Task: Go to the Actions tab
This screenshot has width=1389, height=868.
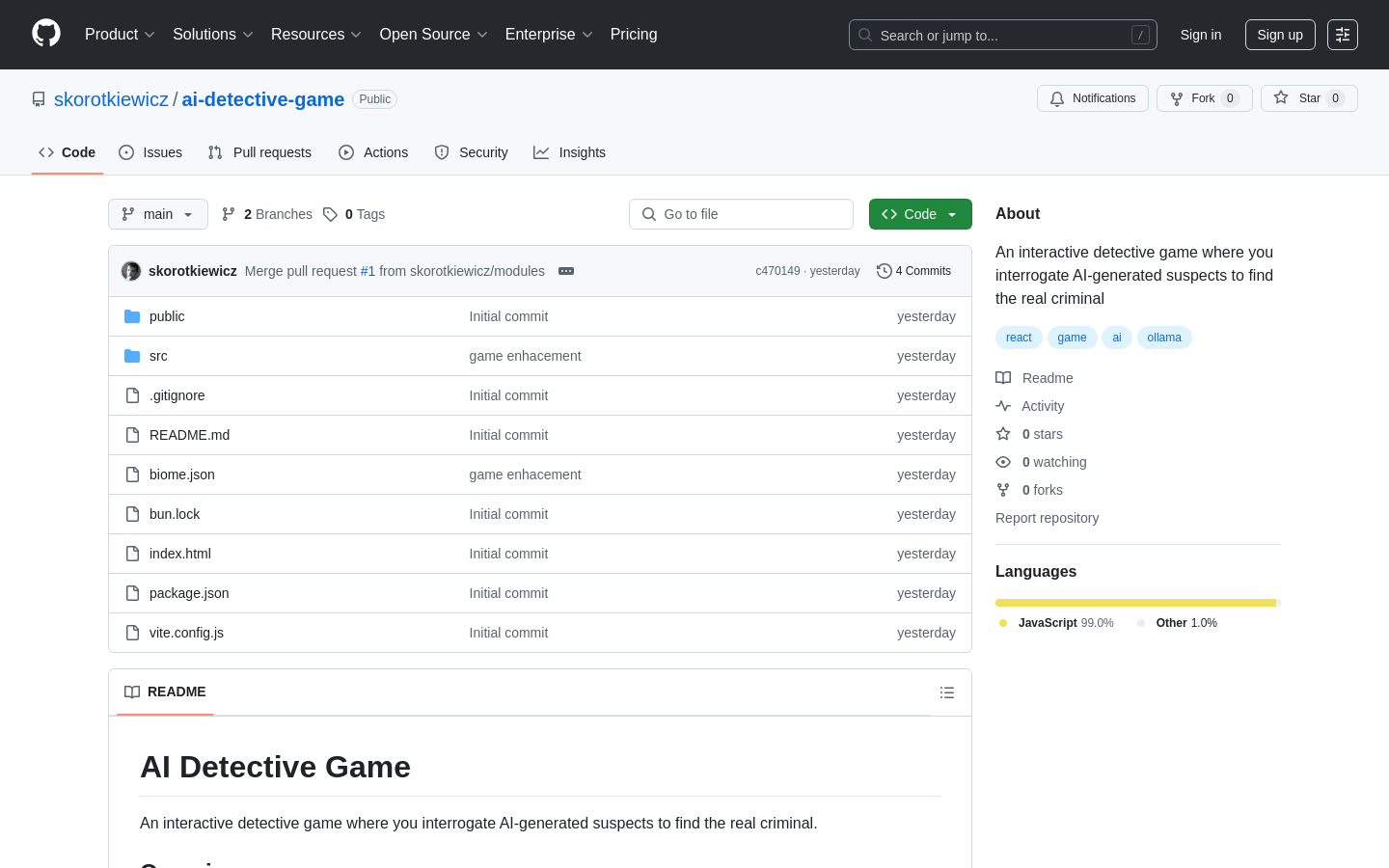Action: (x=373, y=152)
